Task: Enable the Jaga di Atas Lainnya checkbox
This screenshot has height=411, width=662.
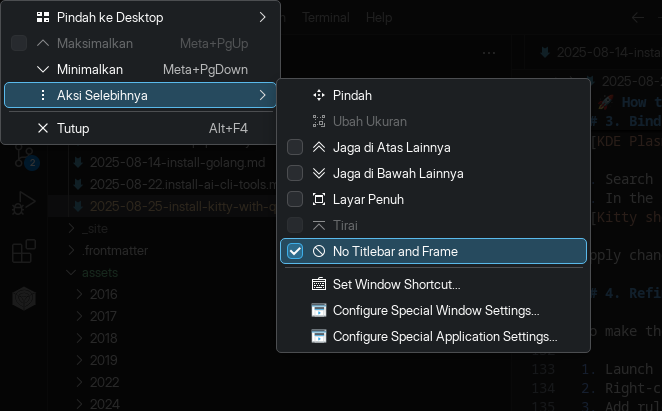Action: [x=295, y=147]
